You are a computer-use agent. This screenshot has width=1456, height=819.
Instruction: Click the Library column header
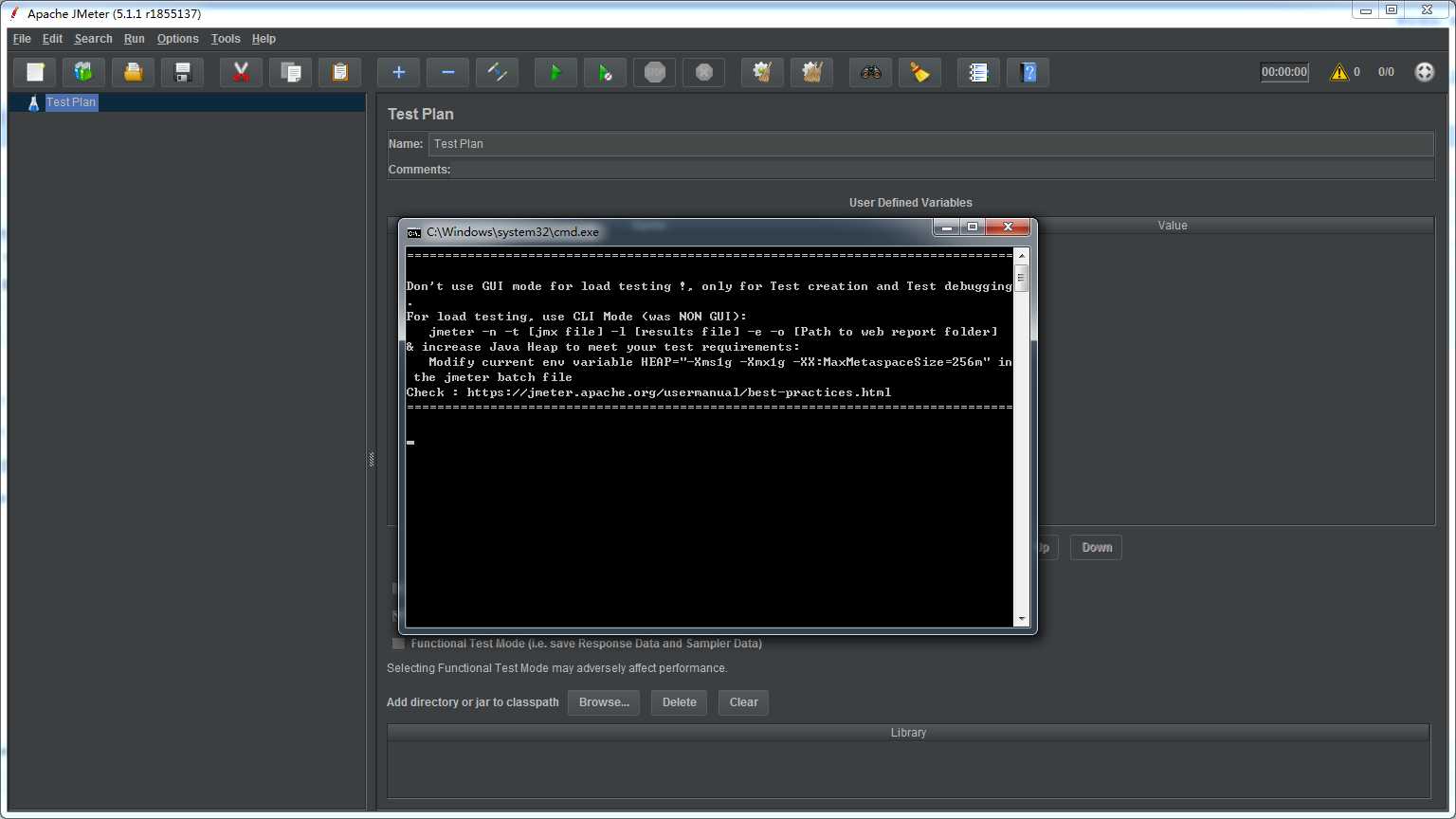(908, 733)
